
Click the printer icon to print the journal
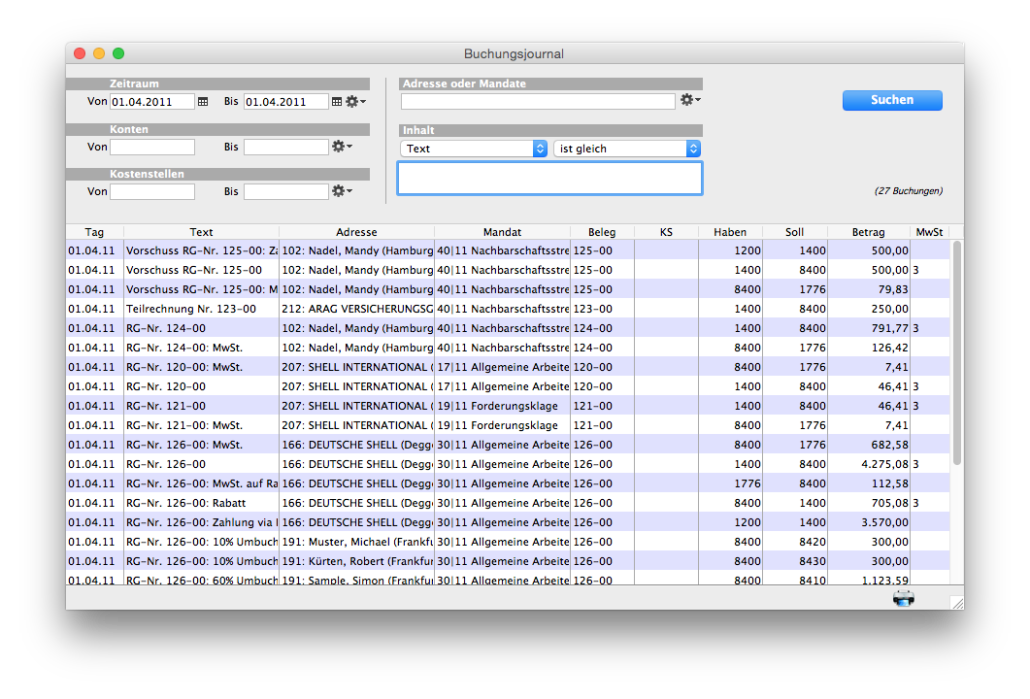(903, 596)
